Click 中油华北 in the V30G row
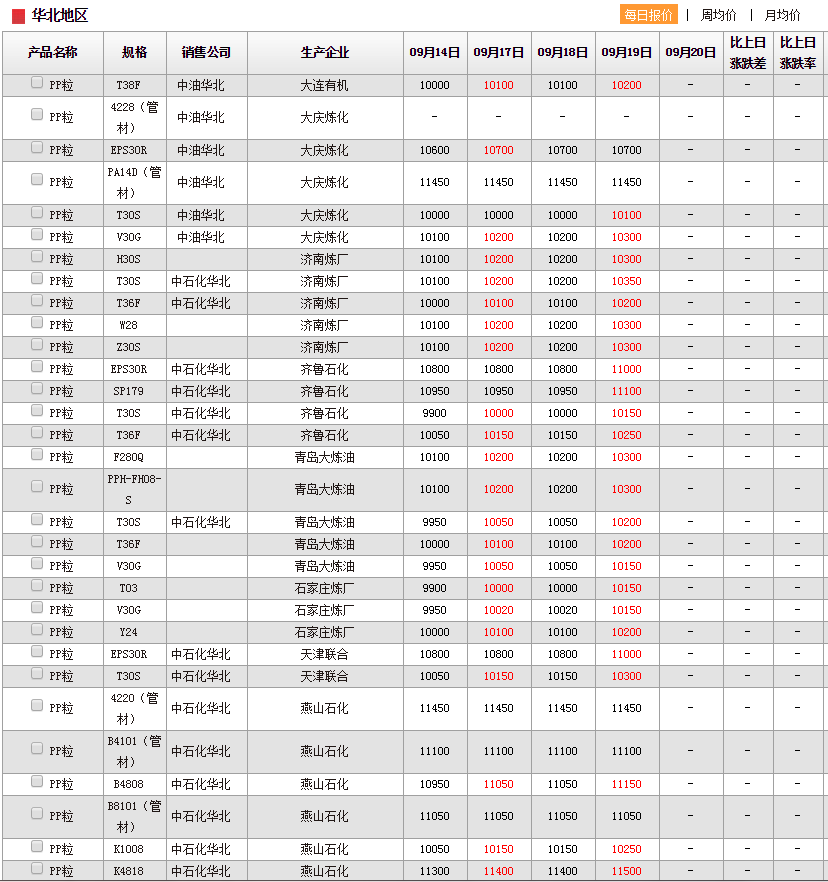The image size is (828, 882). point(201,237)
